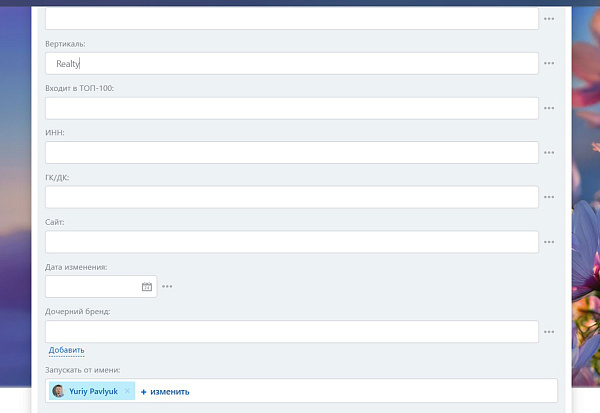The image size is (600, 413).
Task: Click Добавить link under Дочерний бренд
Action: (x=66, y=350)
